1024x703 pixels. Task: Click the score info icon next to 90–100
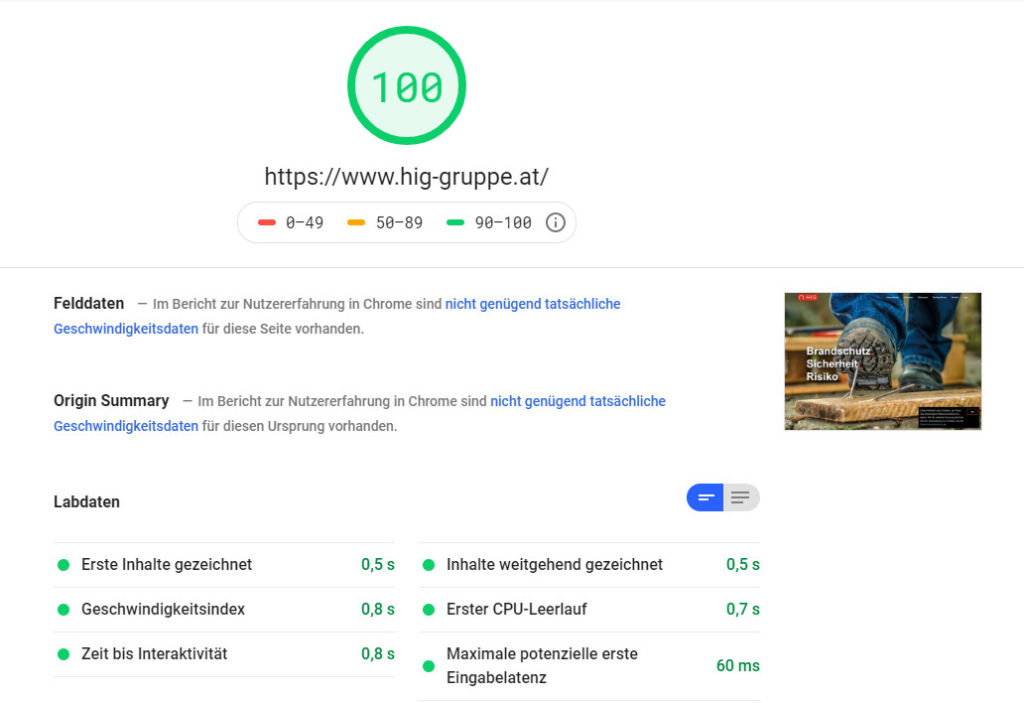pyautogui.click(x=555, y=223)
